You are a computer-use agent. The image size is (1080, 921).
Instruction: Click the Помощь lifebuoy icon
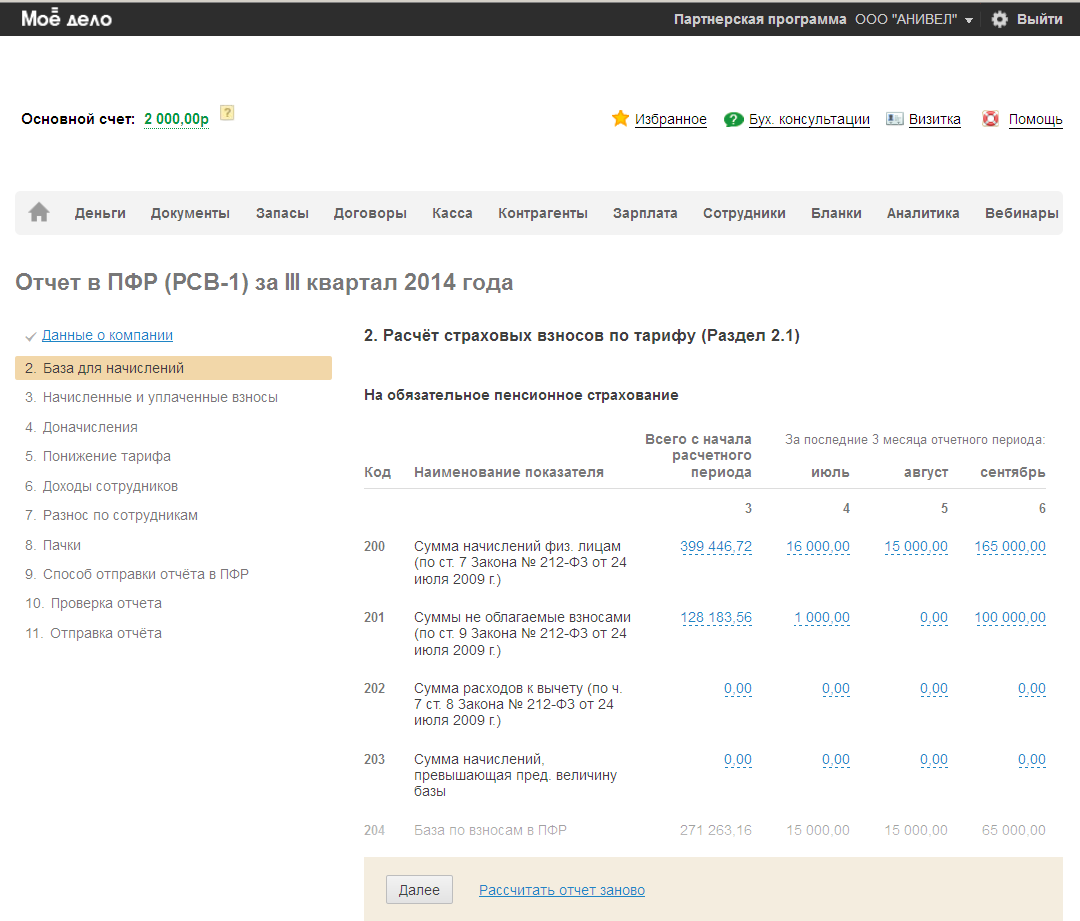pyautogui.click(x=991, y=119)
